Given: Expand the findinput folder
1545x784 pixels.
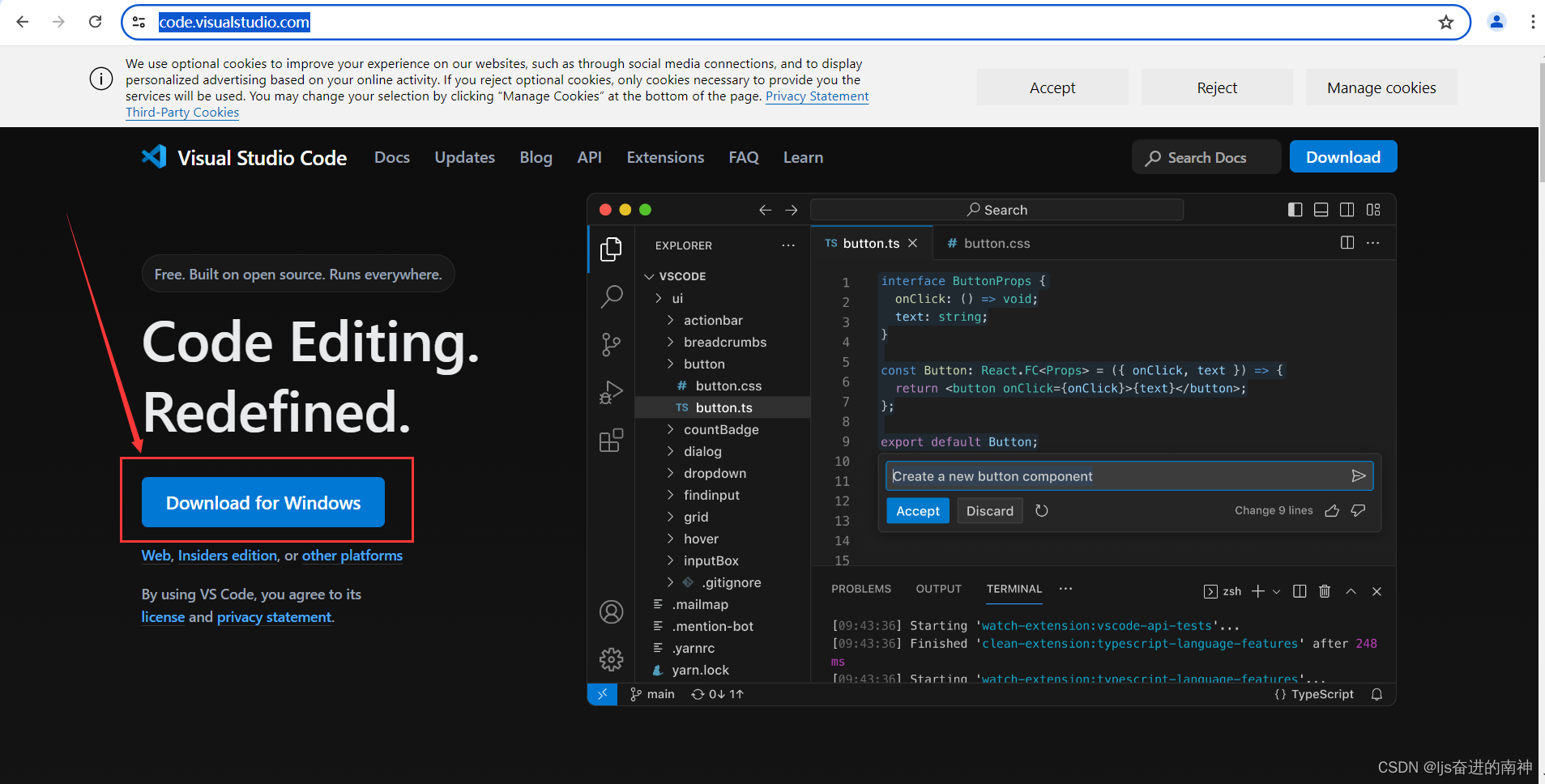Looking at the screenshot, I should pos(670,495).
